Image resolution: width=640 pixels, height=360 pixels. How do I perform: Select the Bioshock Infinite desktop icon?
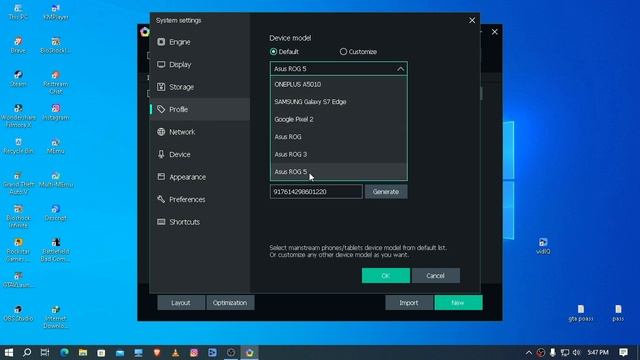coord(18,216)
